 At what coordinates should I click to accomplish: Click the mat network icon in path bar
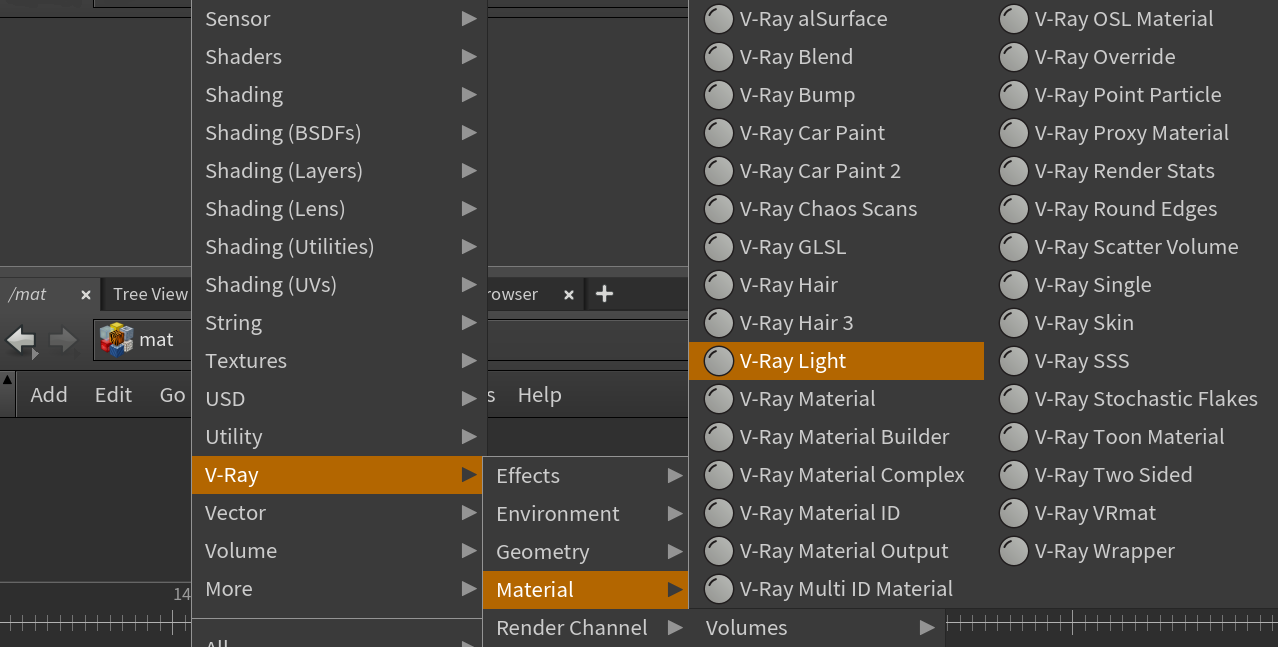(x=116, y=340)
